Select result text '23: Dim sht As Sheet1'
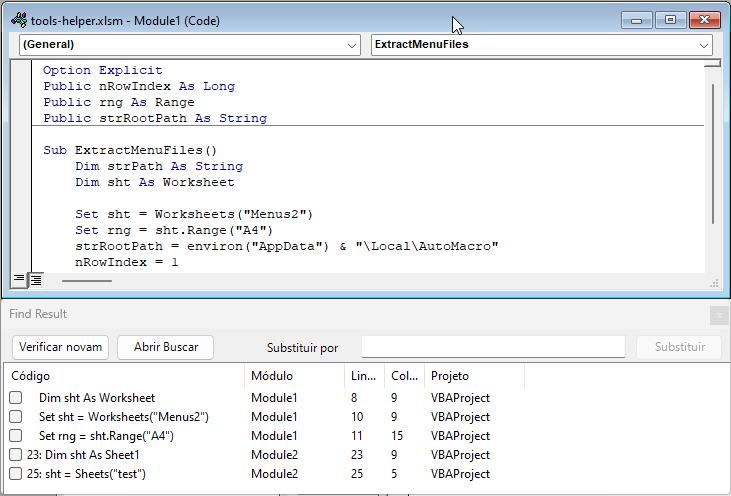This screenshot has height=496, width=731. [83, 455]
